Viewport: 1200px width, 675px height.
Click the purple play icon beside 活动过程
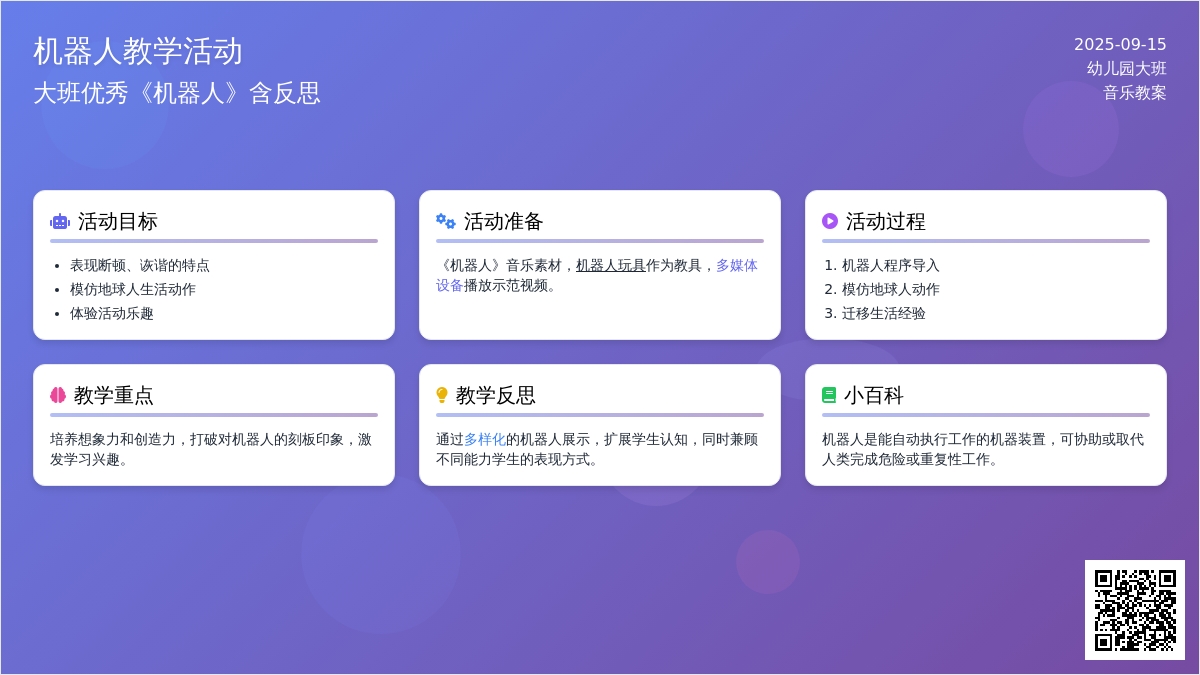pos(830,221)
